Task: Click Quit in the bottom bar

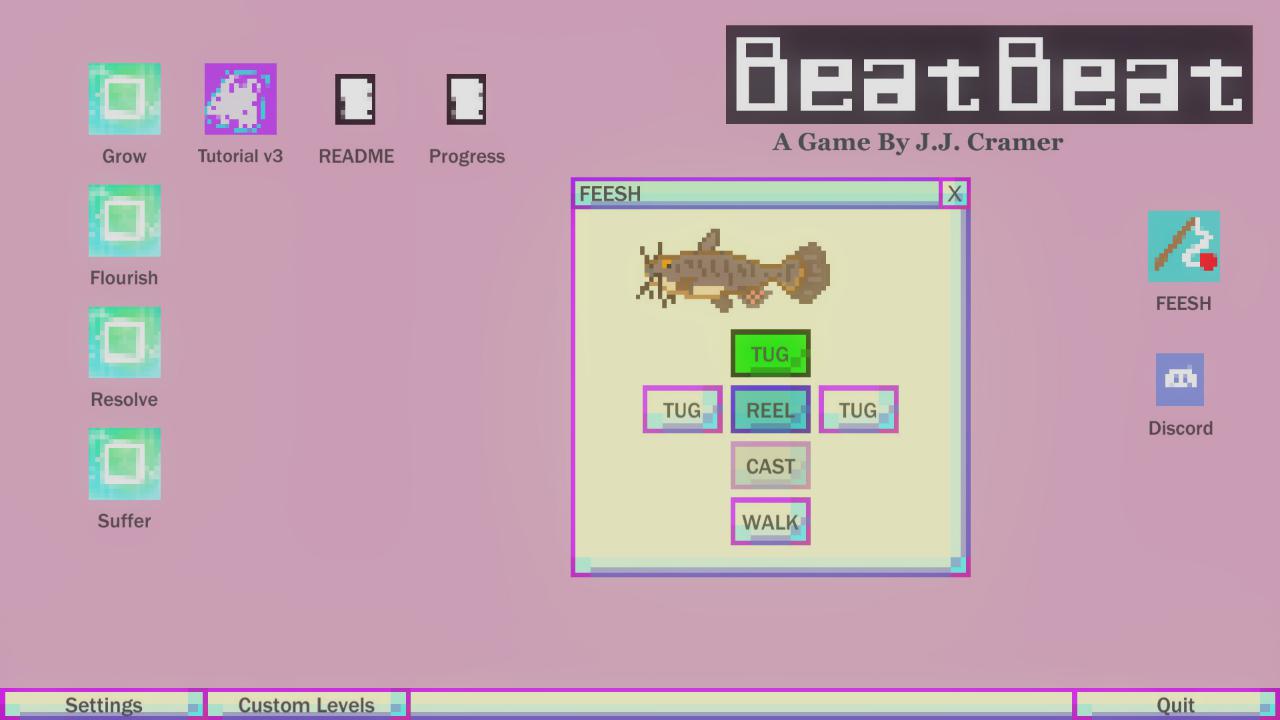Action: click(1176, 704)
